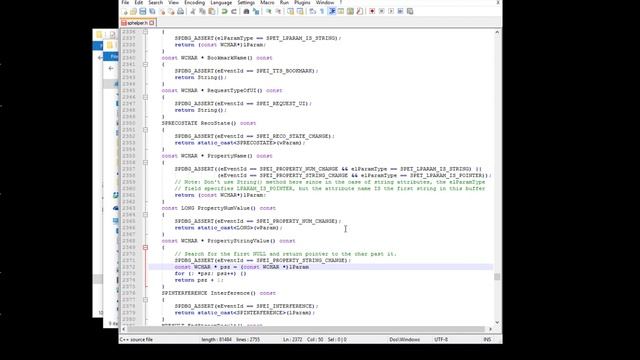Open the Encoding menu
Viewport: 640px width, 360px height.
coord(195,2)
